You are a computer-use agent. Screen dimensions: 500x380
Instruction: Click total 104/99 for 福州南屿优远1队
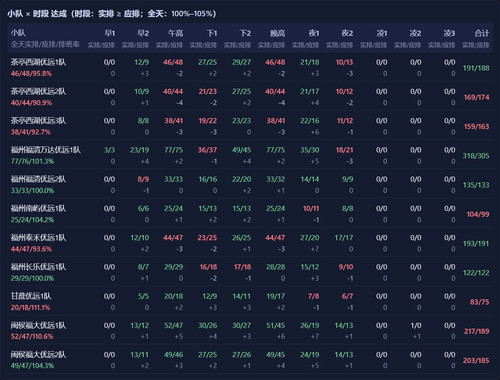[478, 214]
